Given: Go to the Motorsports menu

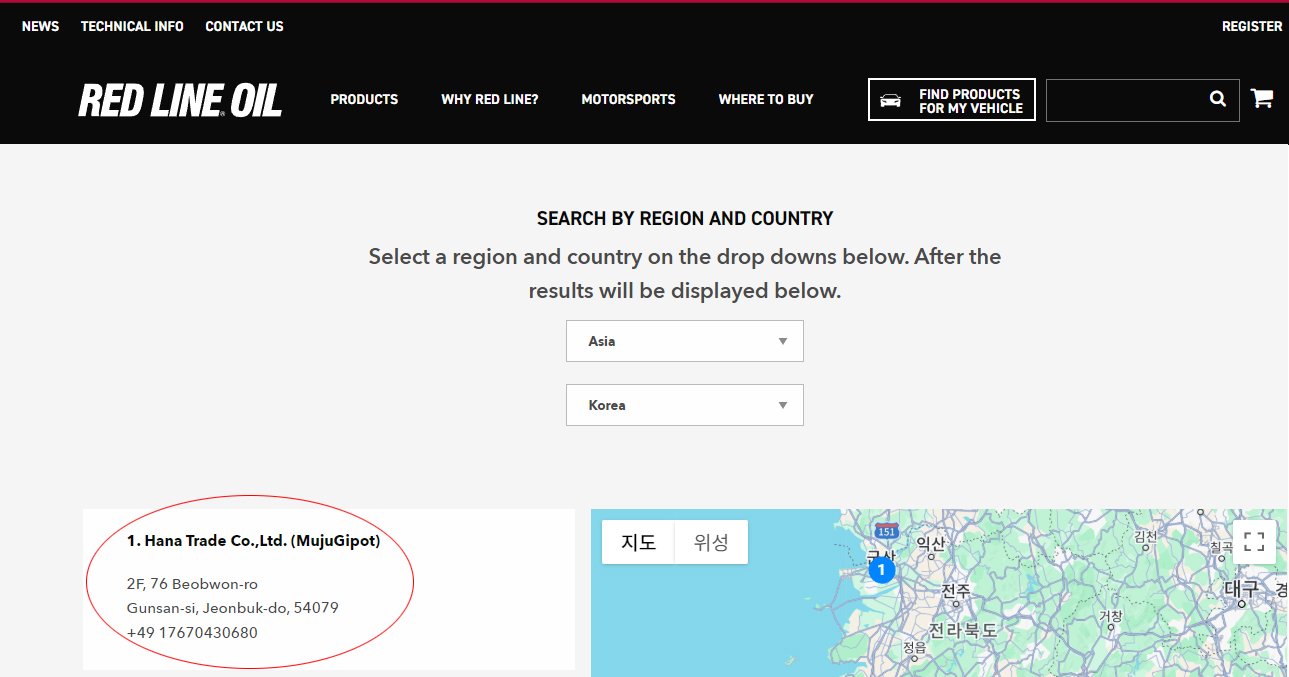Looking at the screenshot, I should [x=628, y=100].
